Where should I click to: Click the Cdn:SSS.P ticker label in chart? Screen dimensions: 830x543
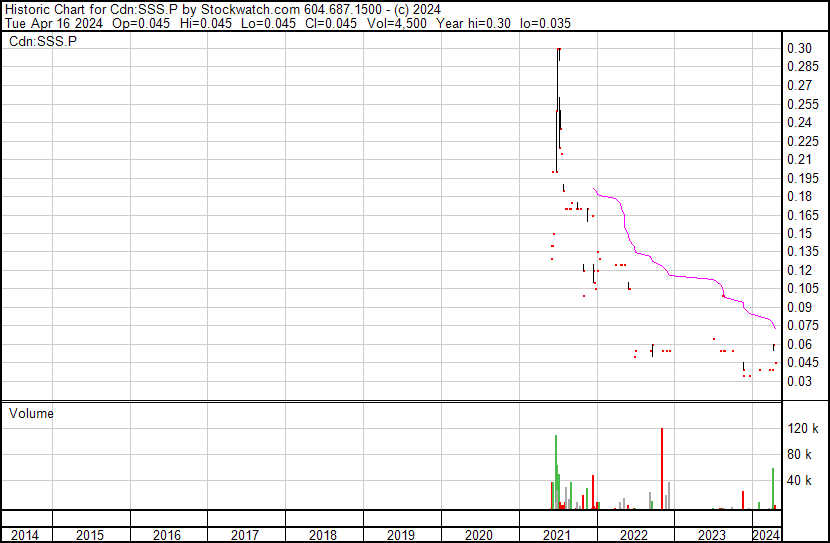(x=43, y=41)
